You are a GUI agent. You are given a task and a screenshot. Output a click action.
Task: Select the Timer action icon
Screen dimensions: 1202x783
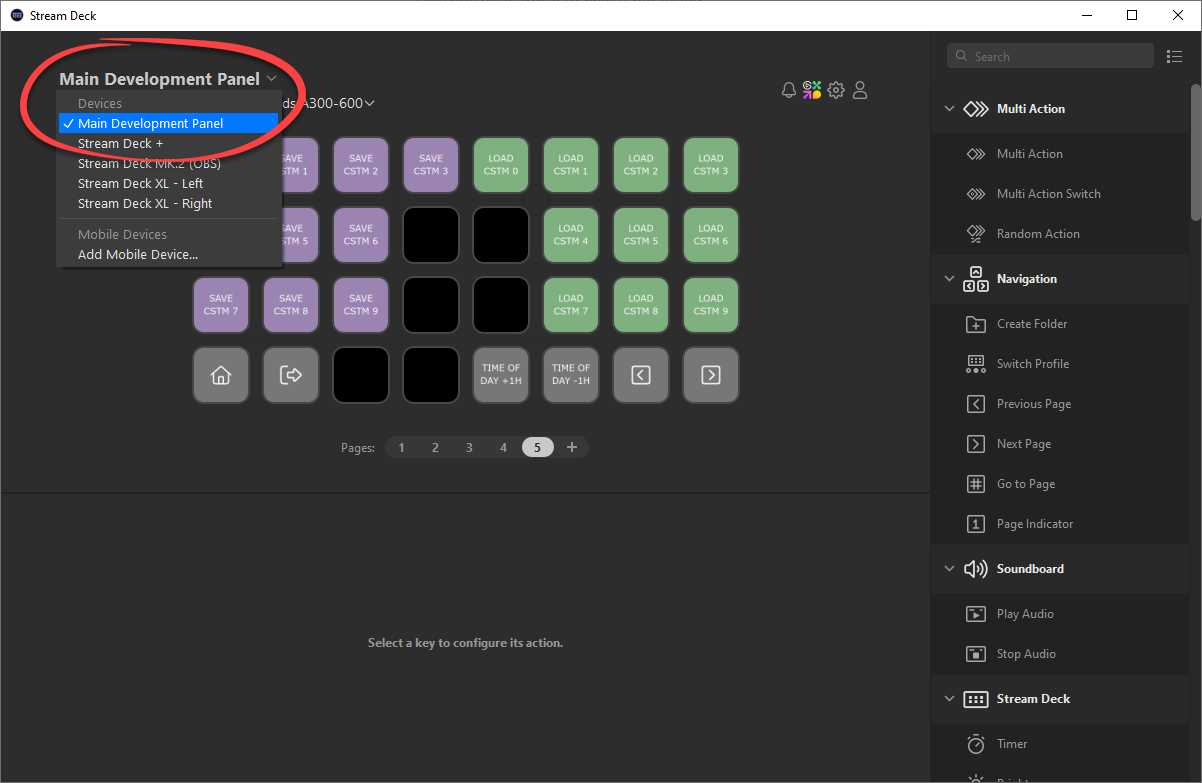[x=976, y=744]
